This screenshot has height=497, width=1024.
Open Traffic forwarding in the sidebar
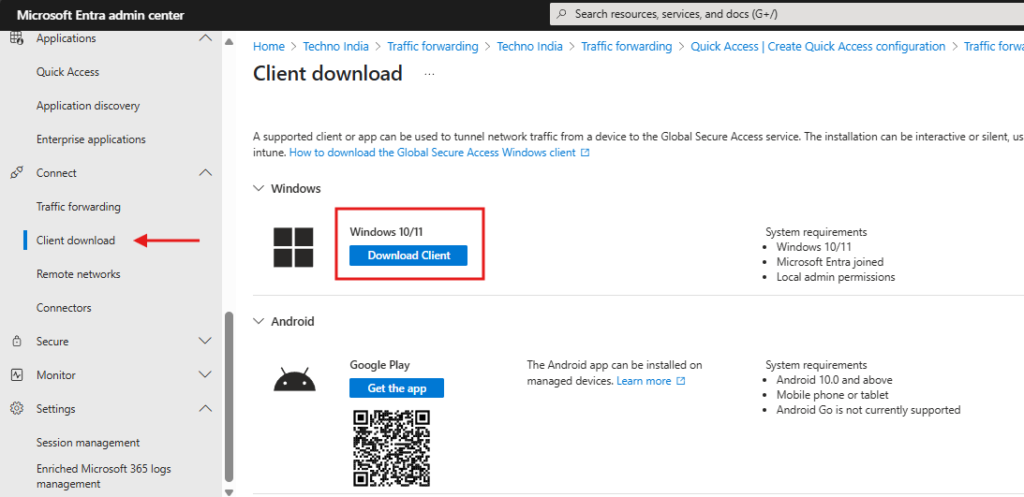coord(78,206)
